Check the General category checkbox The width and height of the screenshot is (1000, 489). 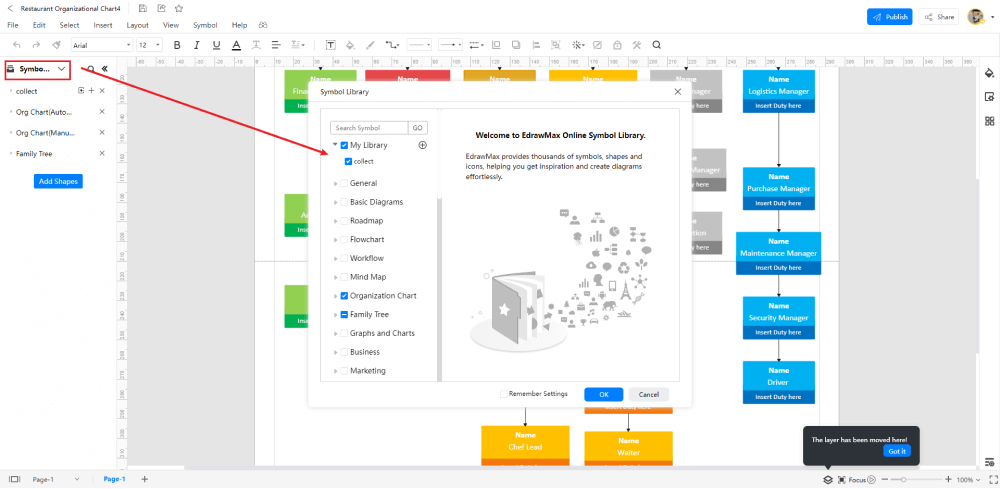tap(344, 183)
